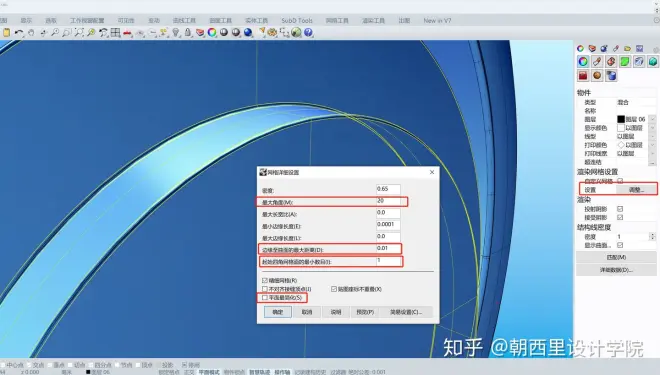Click the 密度 input field showing 0.65

(x=388, y=189)
